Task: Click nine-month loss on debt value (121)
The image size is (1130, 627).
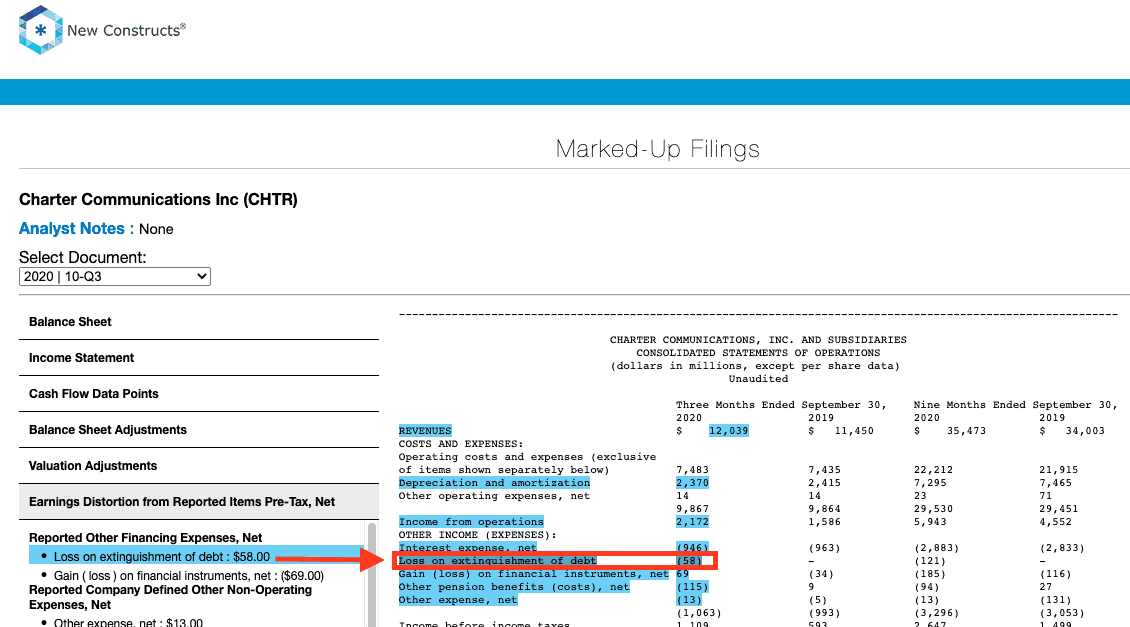Action: (x=930, y=561)
